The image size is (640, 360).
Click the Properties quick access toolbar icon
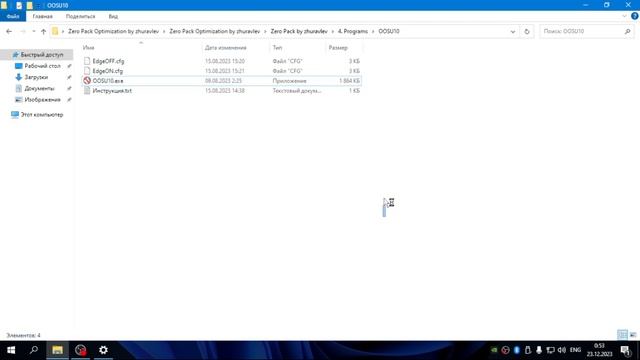click(19, 5)
